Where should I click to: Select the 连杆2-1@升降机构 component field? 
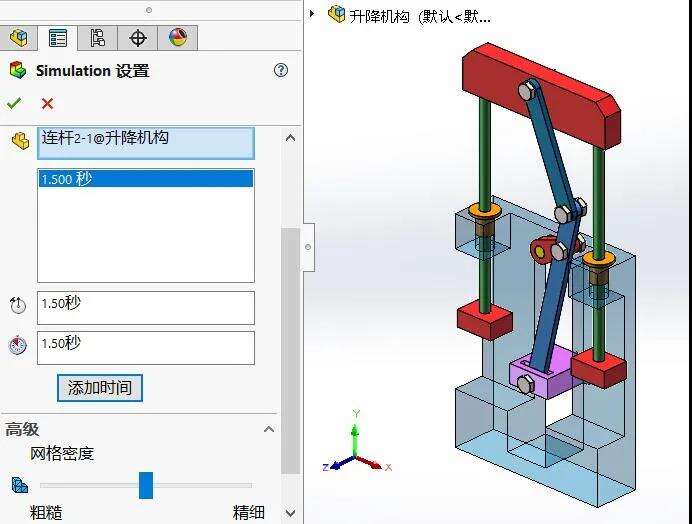pyautogui.click(x=146, y=143)
